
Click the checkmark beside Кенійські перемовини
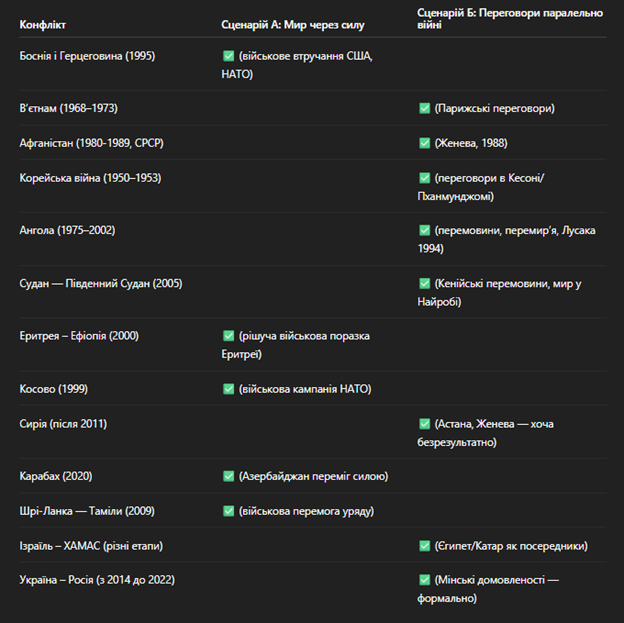click(x=425, y=283)
